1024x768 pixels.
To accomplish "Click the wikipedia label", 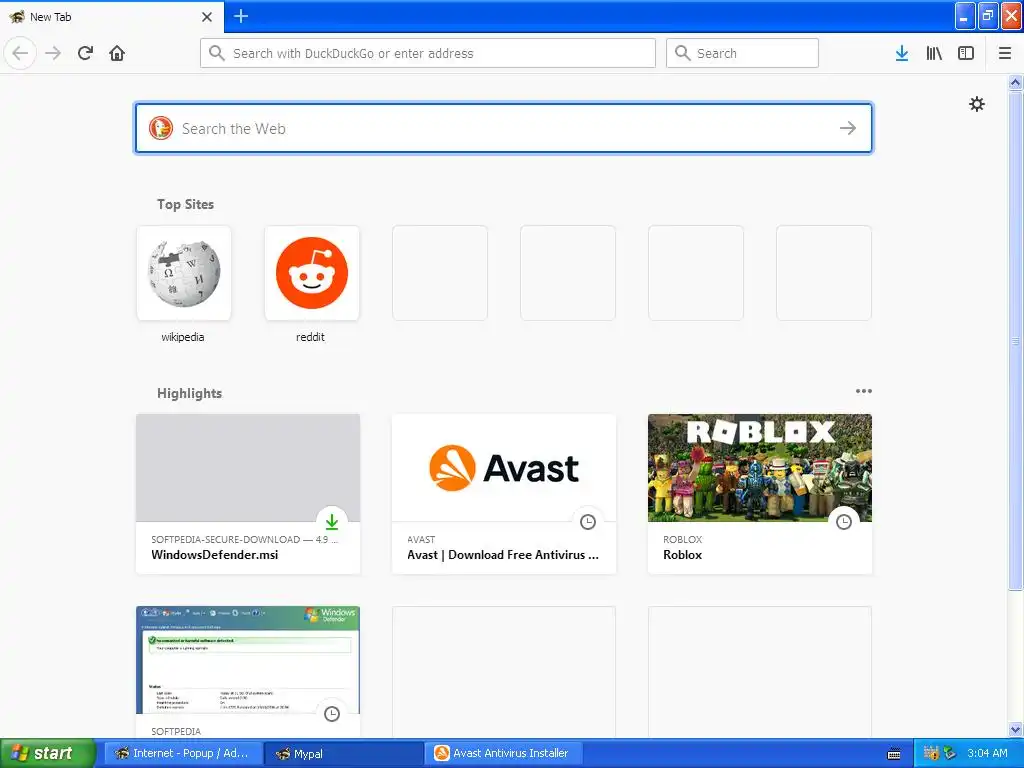I will (183, 337).
